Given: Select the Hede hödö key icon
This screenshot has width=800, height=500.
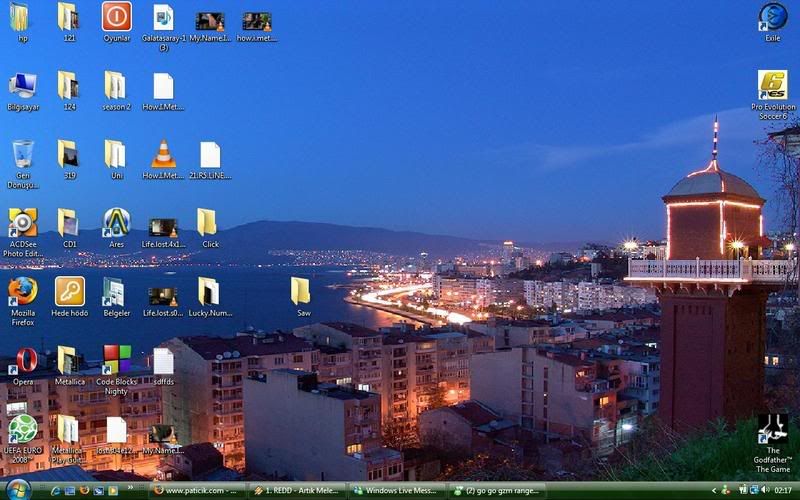Looking at the screenshot, I should tap(69, 291).
